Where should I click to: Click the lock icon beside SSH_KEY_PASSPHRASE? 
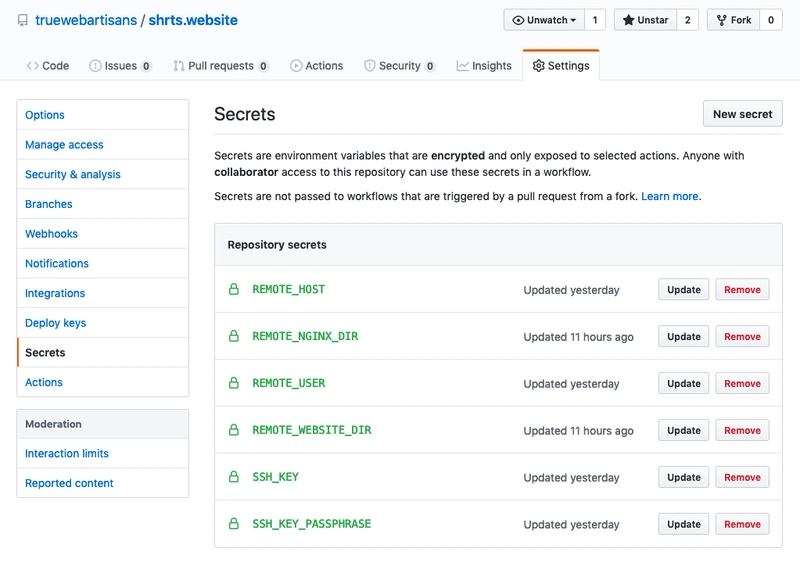click(234, 524)
